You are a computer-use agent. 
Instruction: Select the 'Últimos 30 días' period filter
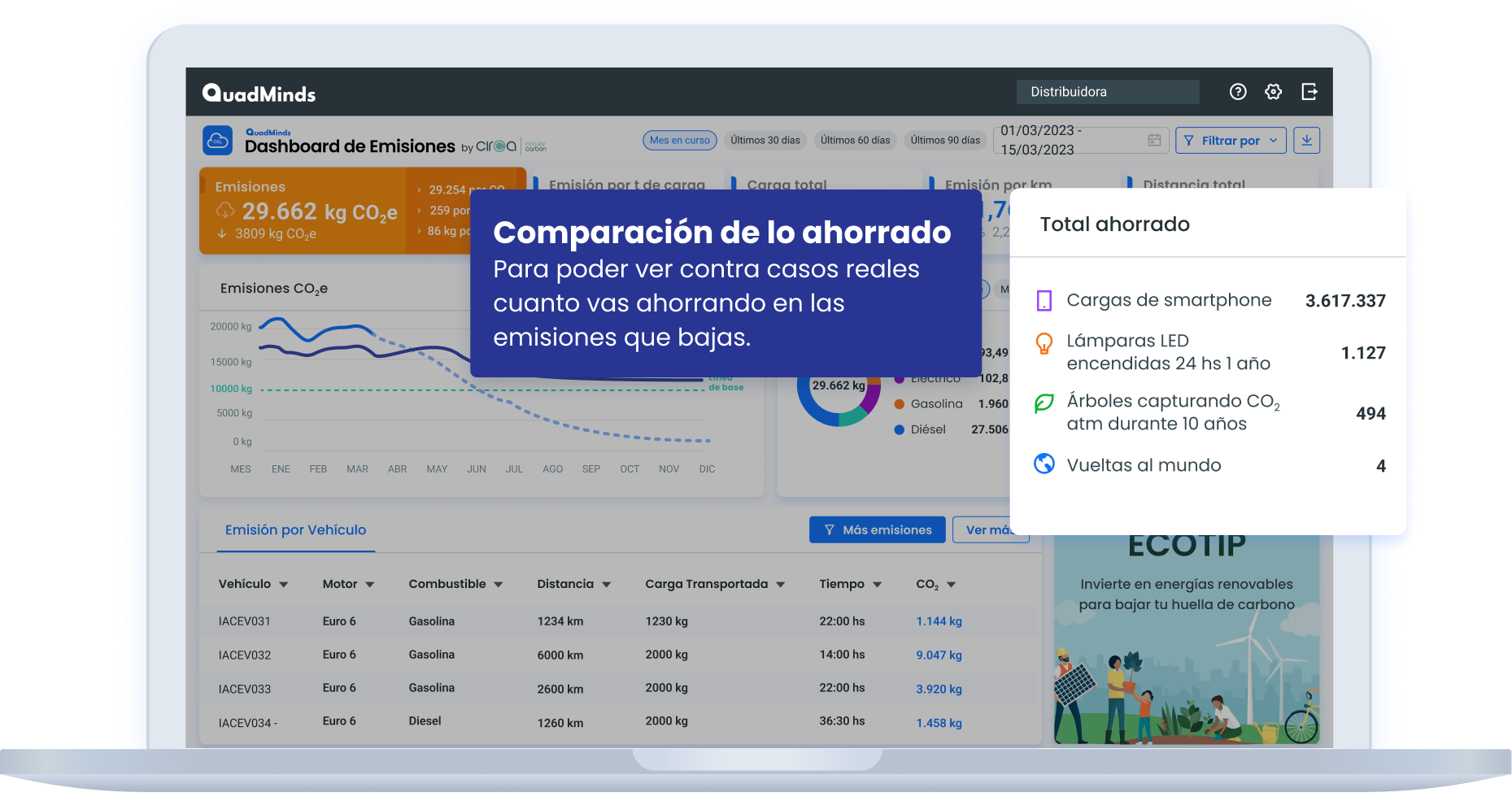765,140
